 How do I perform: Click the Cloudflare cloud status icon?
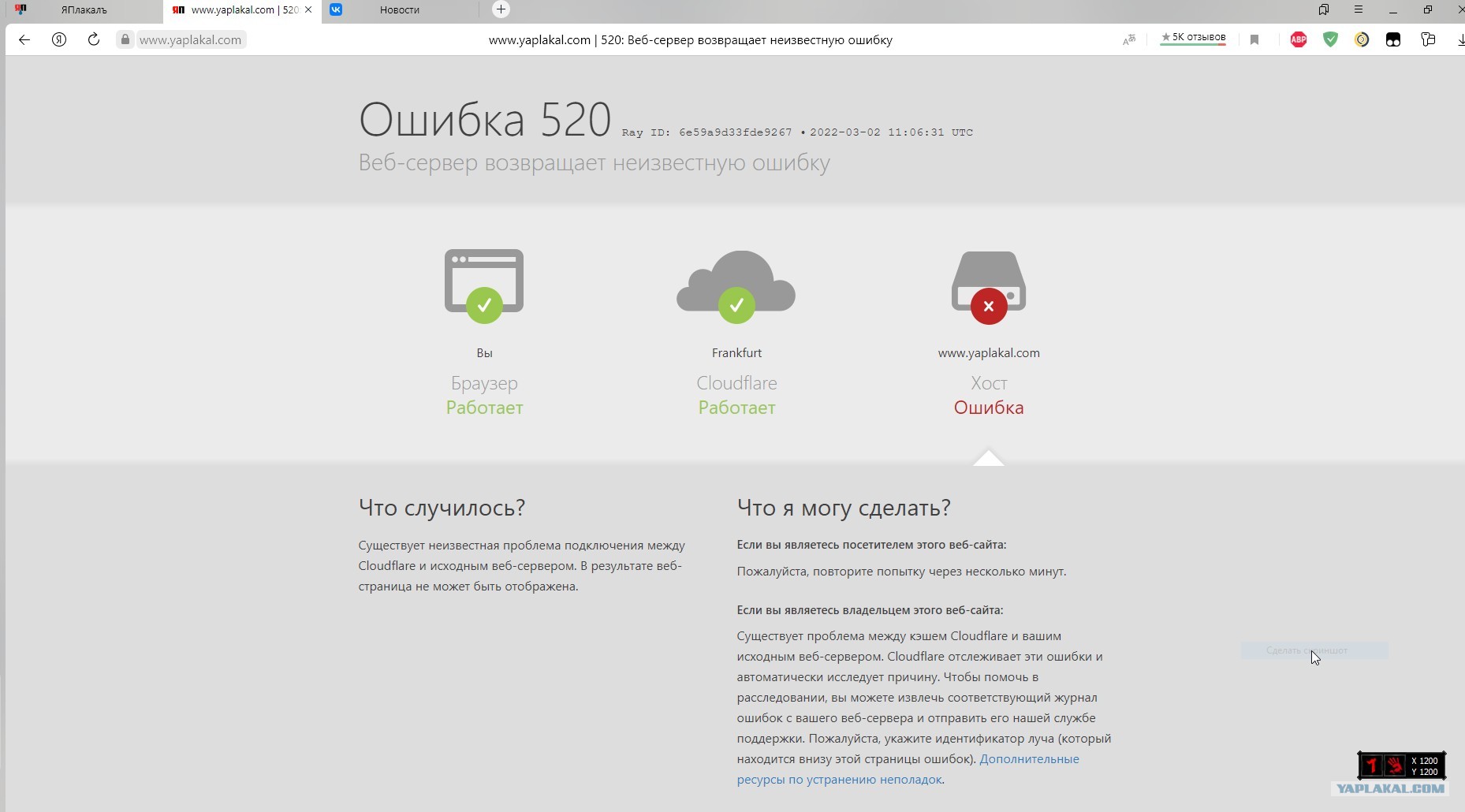736,285
